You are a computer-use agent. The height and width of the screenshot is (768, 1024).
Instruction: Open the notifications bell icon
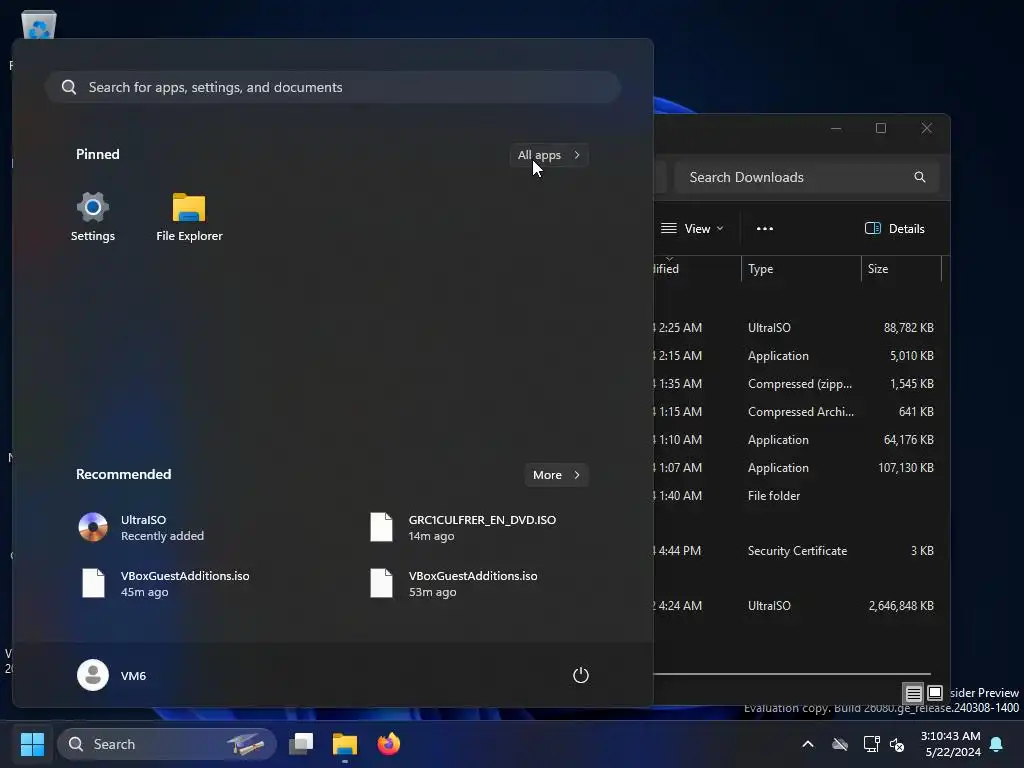[x=997, y=744]
